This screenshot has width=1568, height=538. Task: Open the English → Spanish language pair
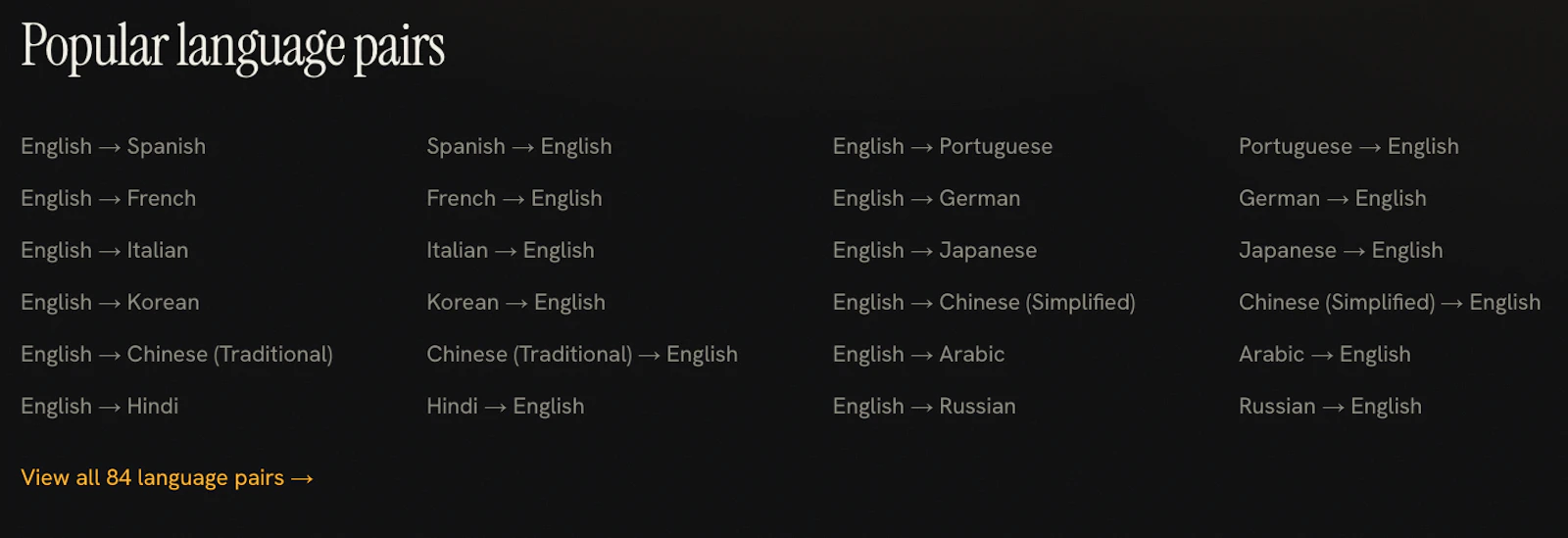coord(114,146)
